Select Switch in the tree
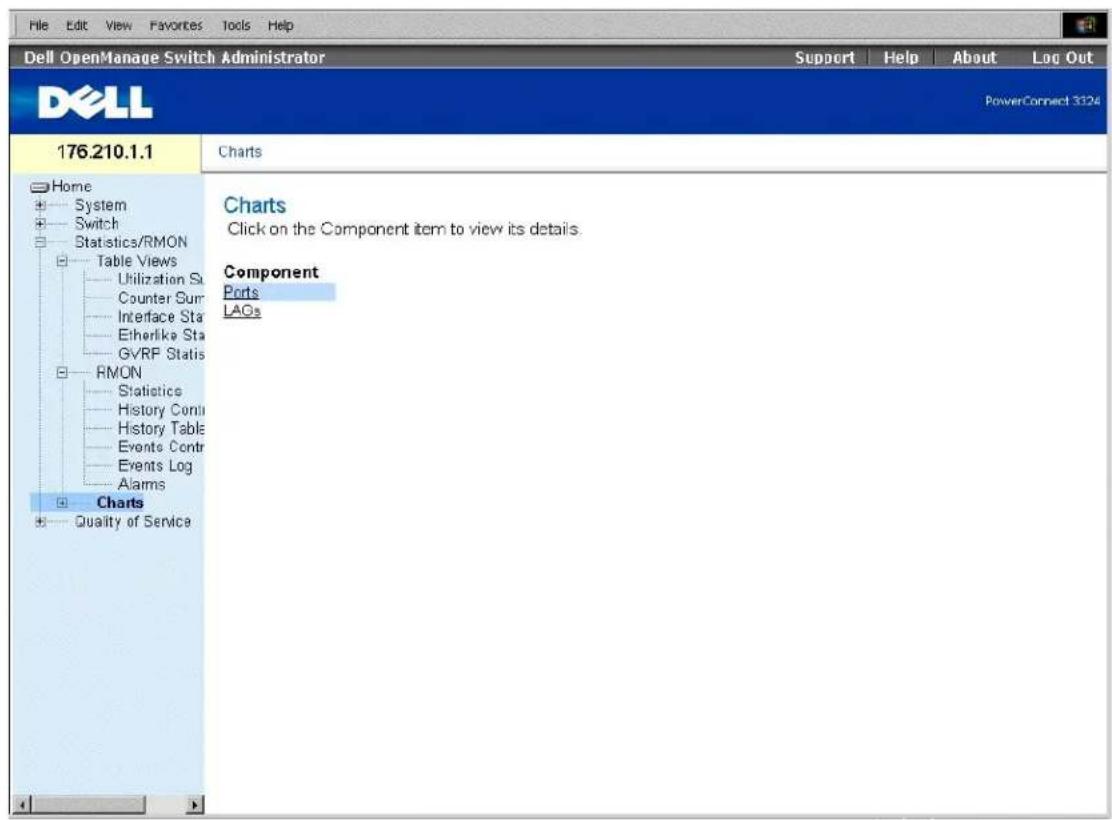This screenshot has height=820, width=1112. coord(96,223)
